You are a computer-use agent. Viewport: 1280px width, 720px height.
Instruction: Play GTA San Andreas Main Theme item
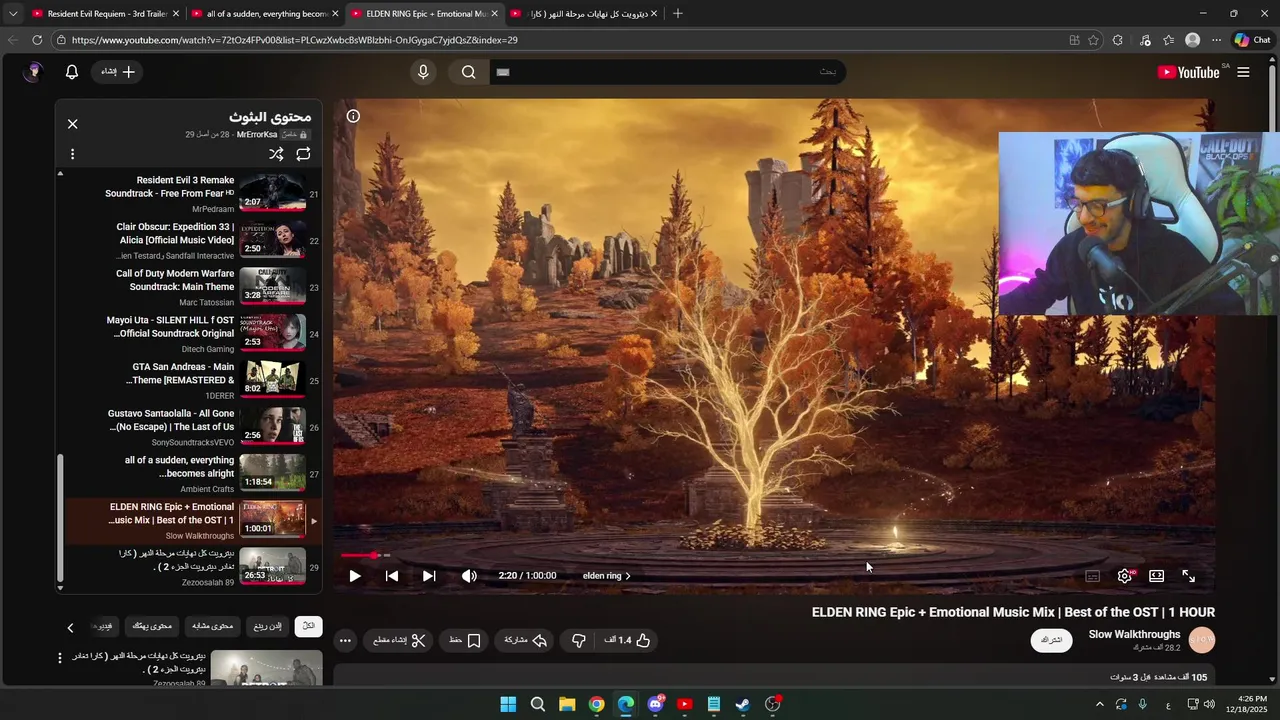pyautogui.click(x=189, y=381)
